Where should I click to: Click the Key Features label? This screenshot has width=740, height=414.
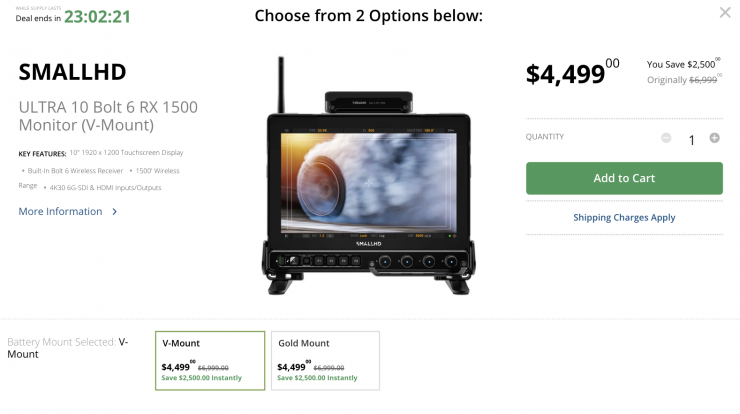[42, 154]
